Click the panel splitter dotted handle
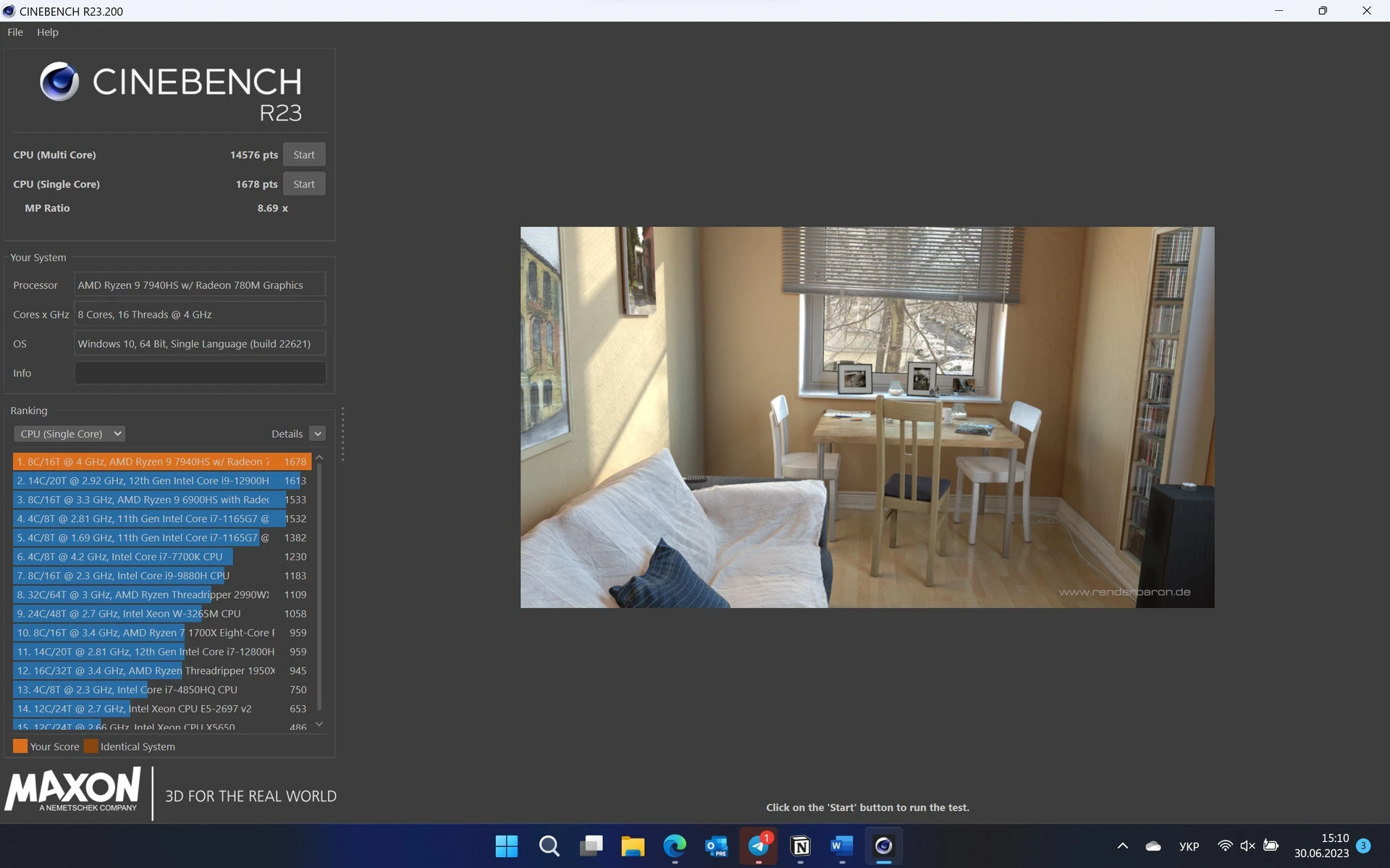Image resolution: width=1390 pixels, height=868 pixels. 342,434
